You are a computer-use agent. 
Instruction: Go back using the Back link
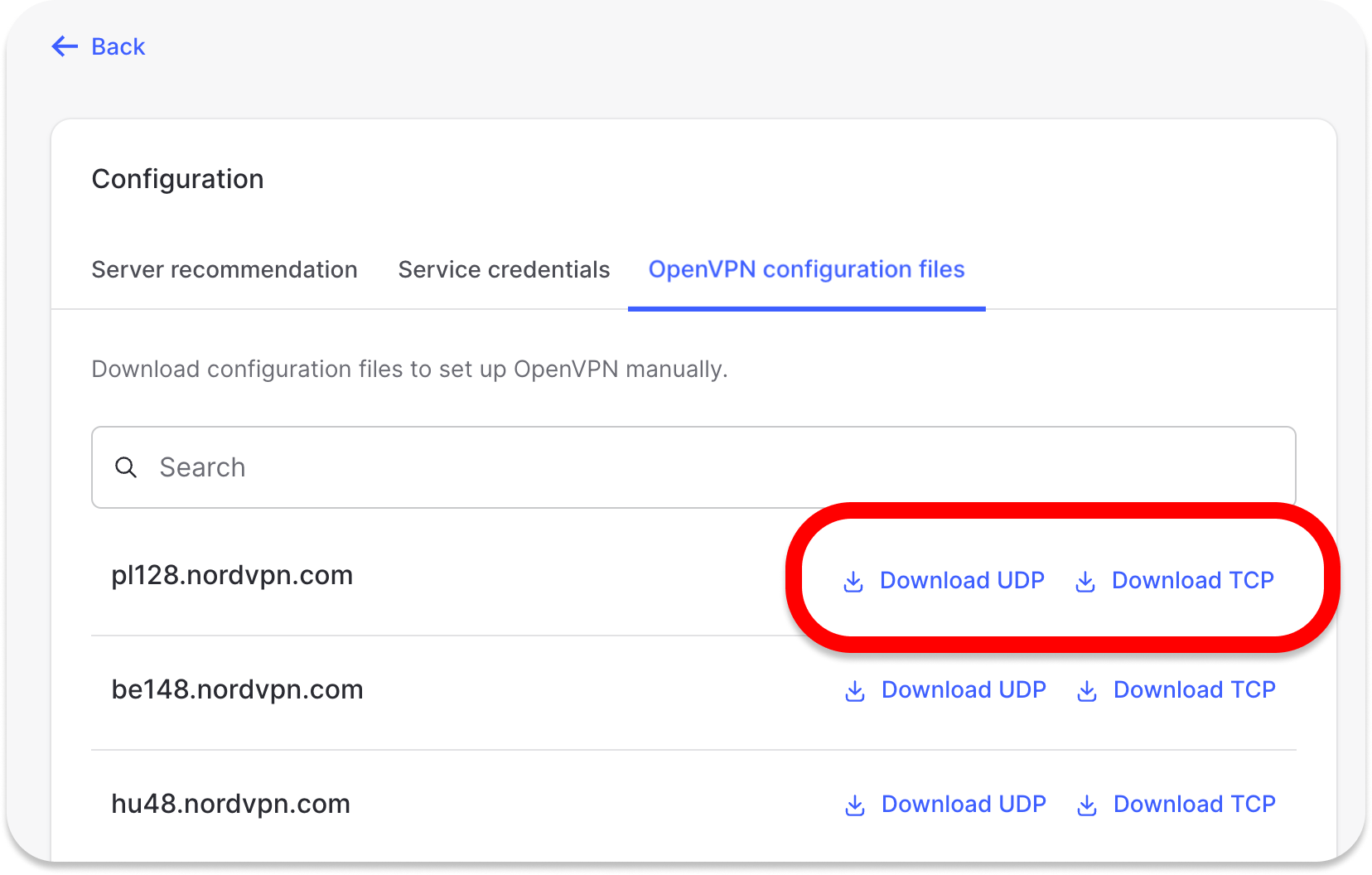coord(118,46)
